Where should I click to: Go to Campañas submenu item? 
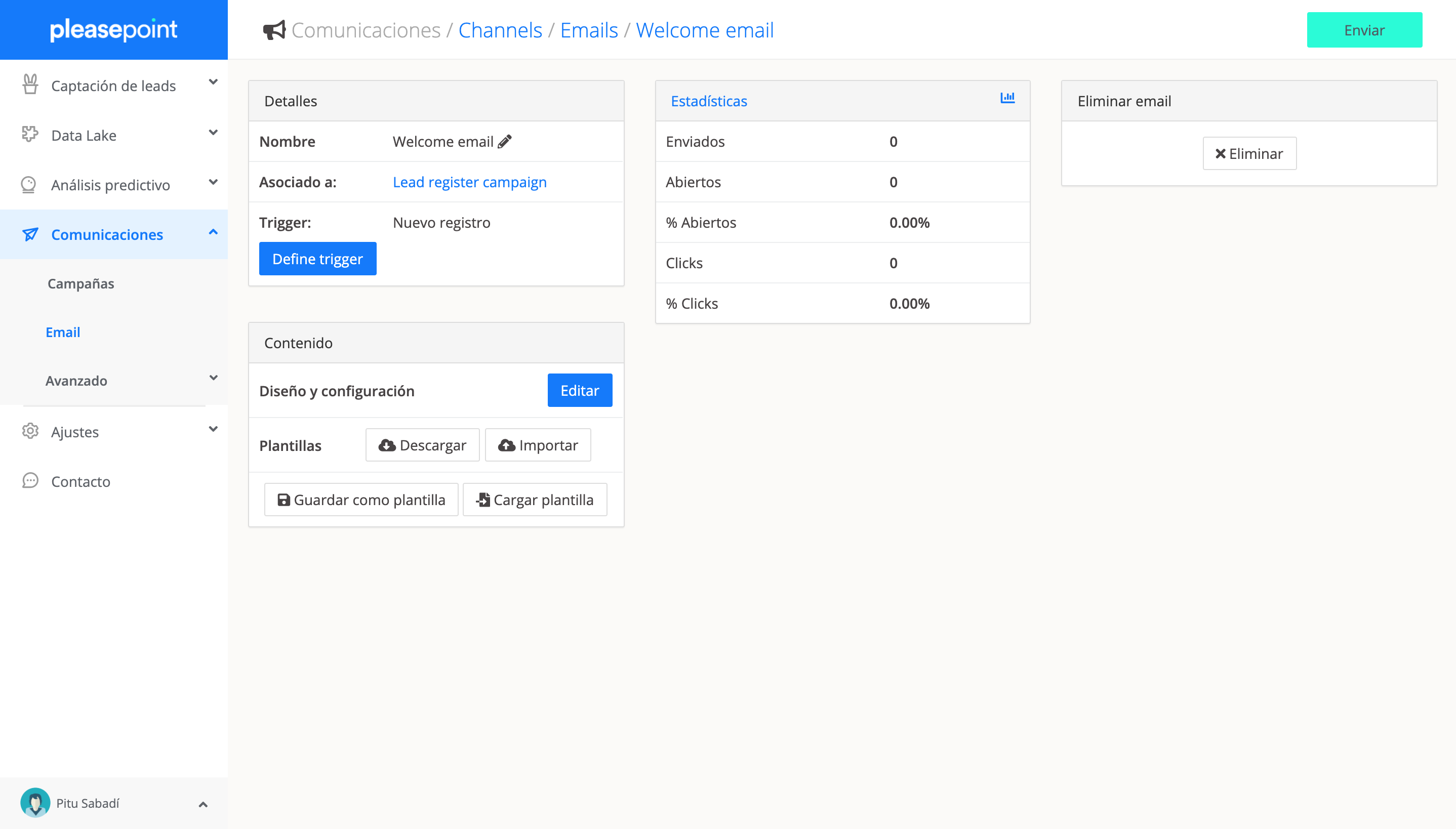tap(81, 283)
